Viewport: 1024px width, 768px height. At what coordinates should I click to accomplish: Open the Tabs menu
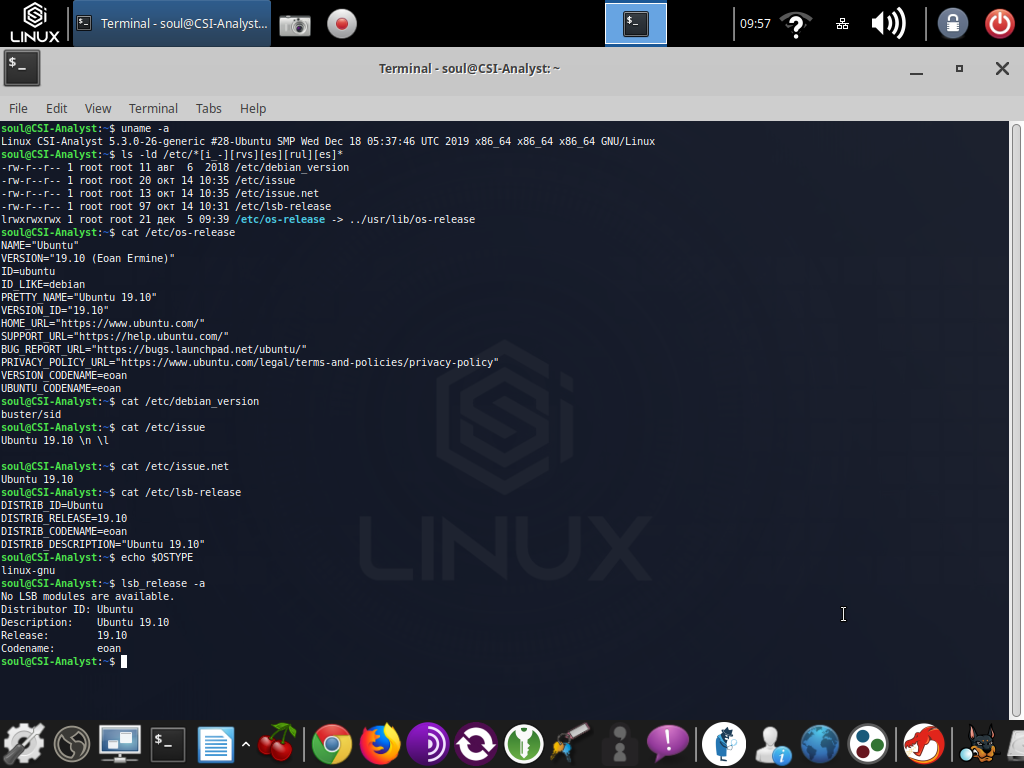click(208, 108)
